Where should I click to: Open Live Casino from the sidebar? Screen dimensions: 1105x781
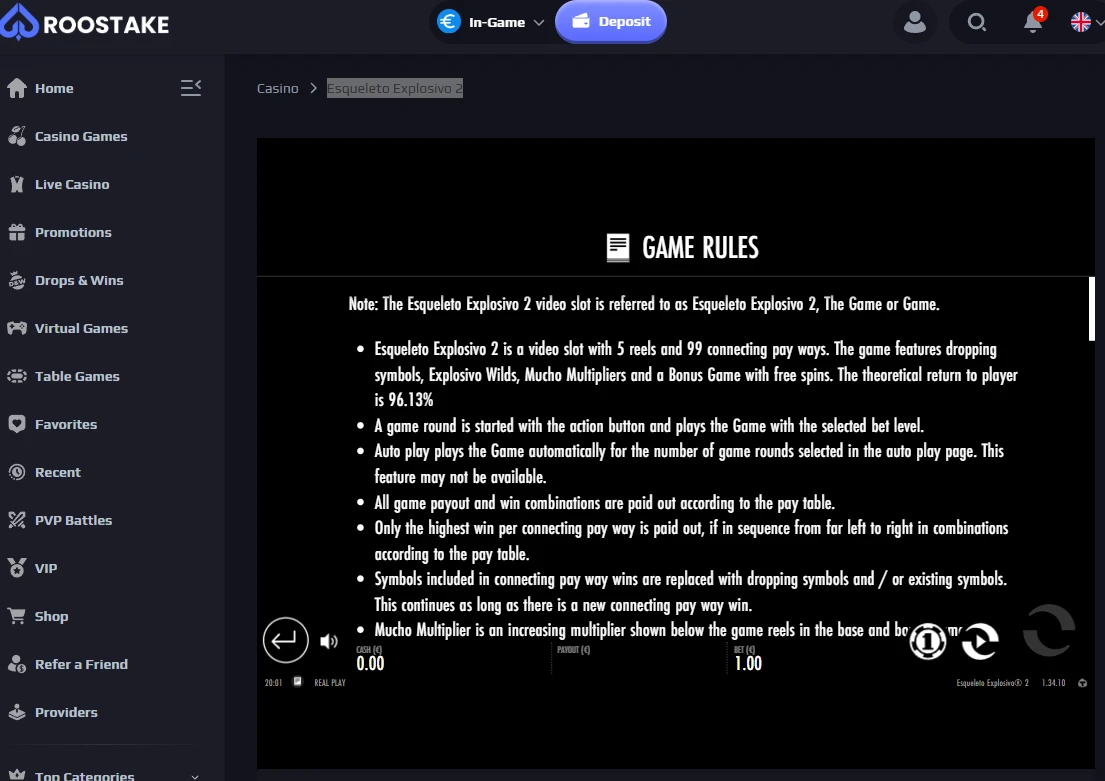point(72,184)
